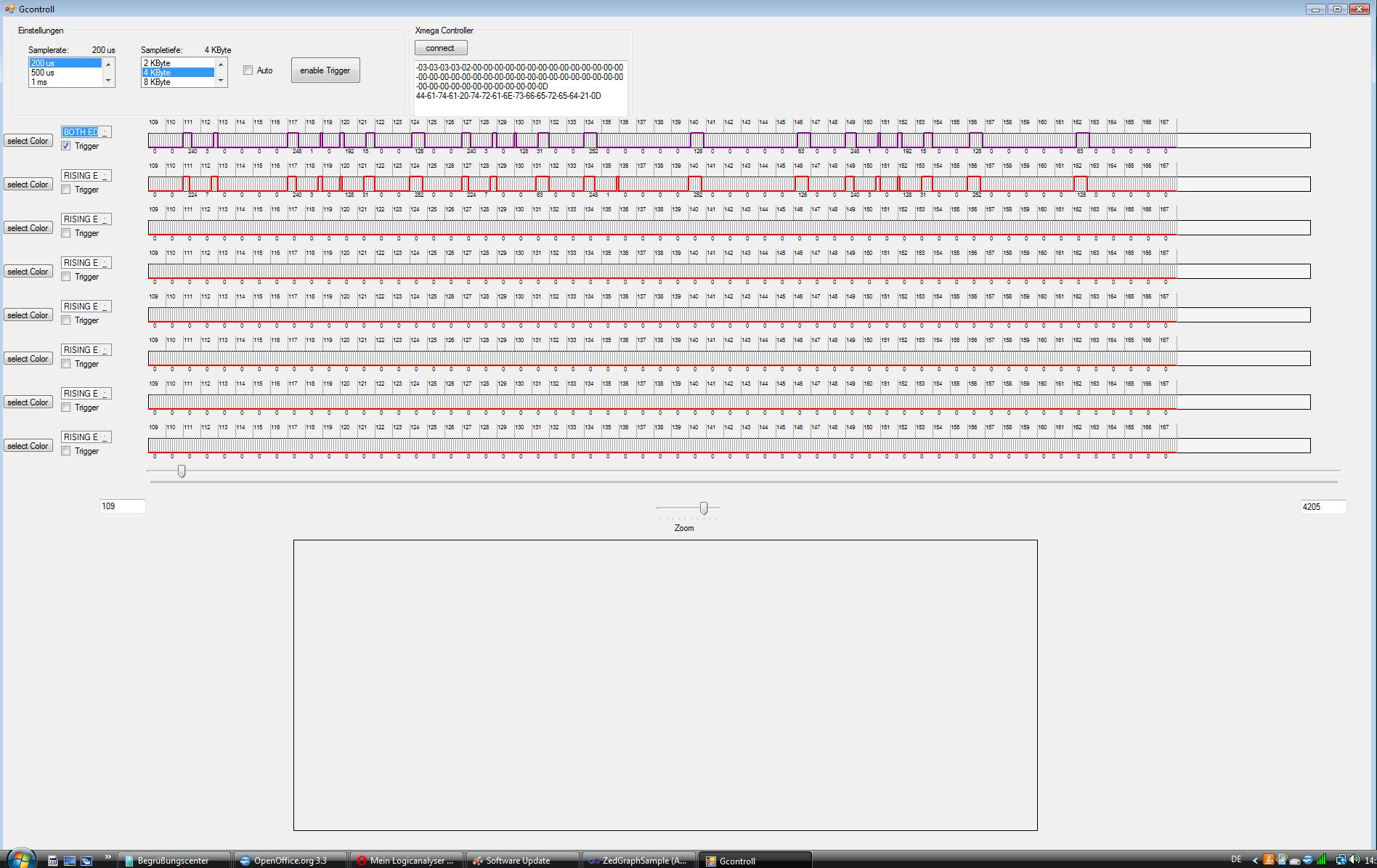
Task: Click select Color for the fifth channel
Action: 28,315
